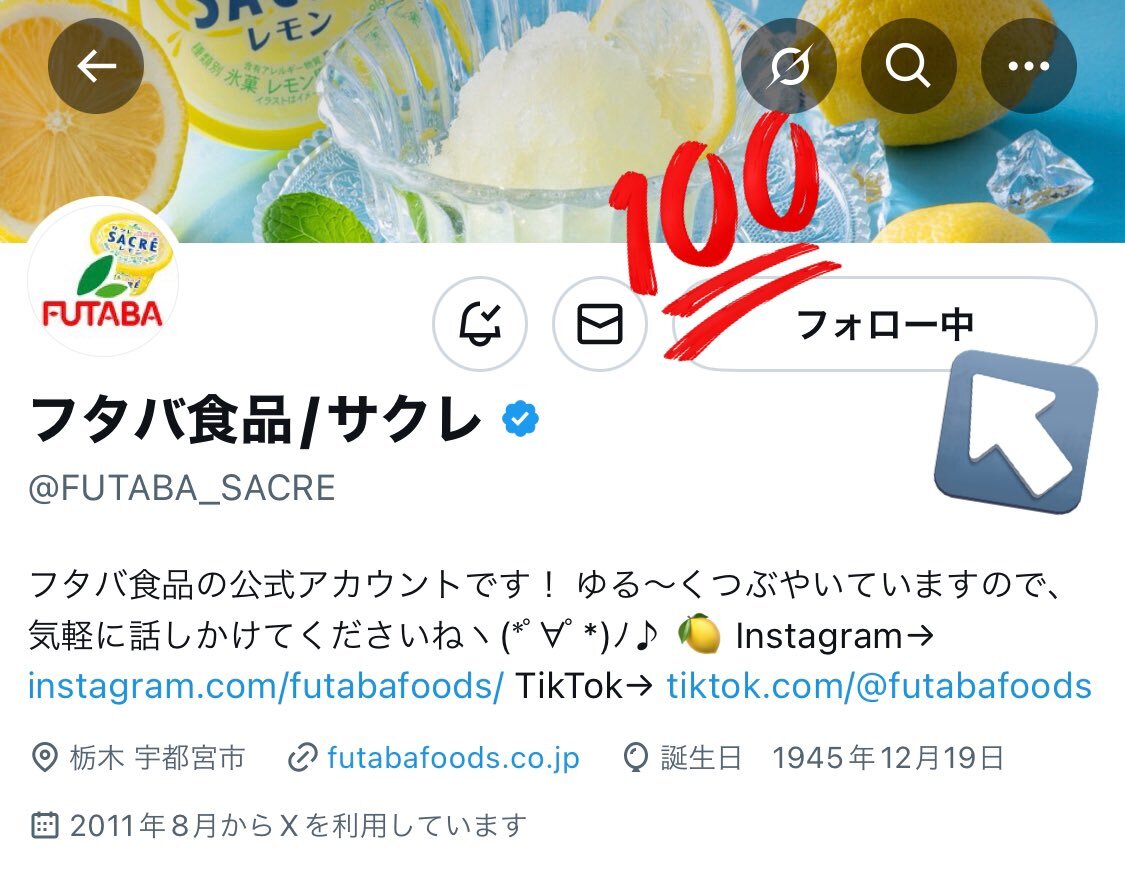Open tiktok.com/@futabafoods link

(879, 686)
